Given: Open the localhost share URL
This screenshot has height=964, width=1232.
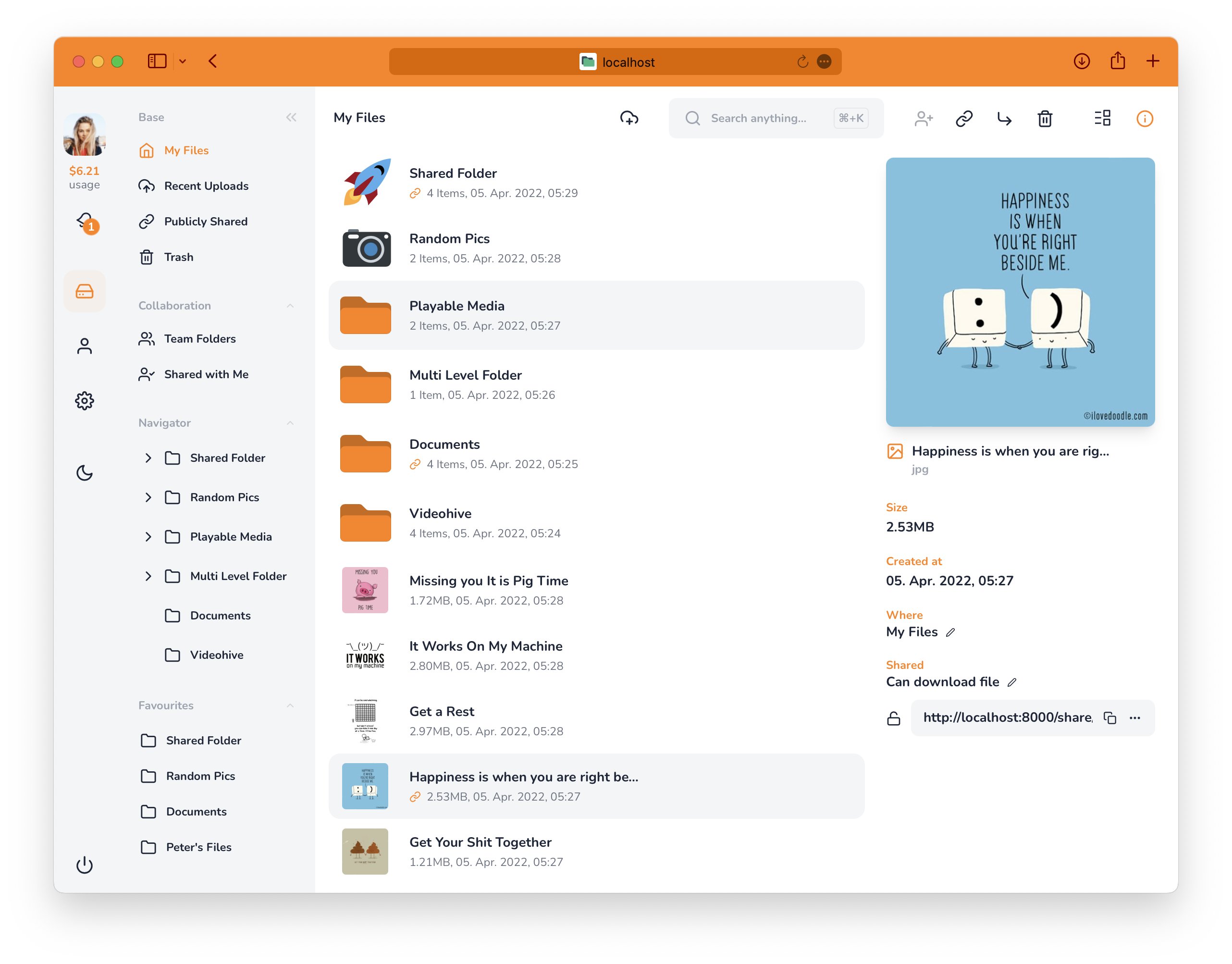Looking at the screenshot, I should coord(1008,717).
